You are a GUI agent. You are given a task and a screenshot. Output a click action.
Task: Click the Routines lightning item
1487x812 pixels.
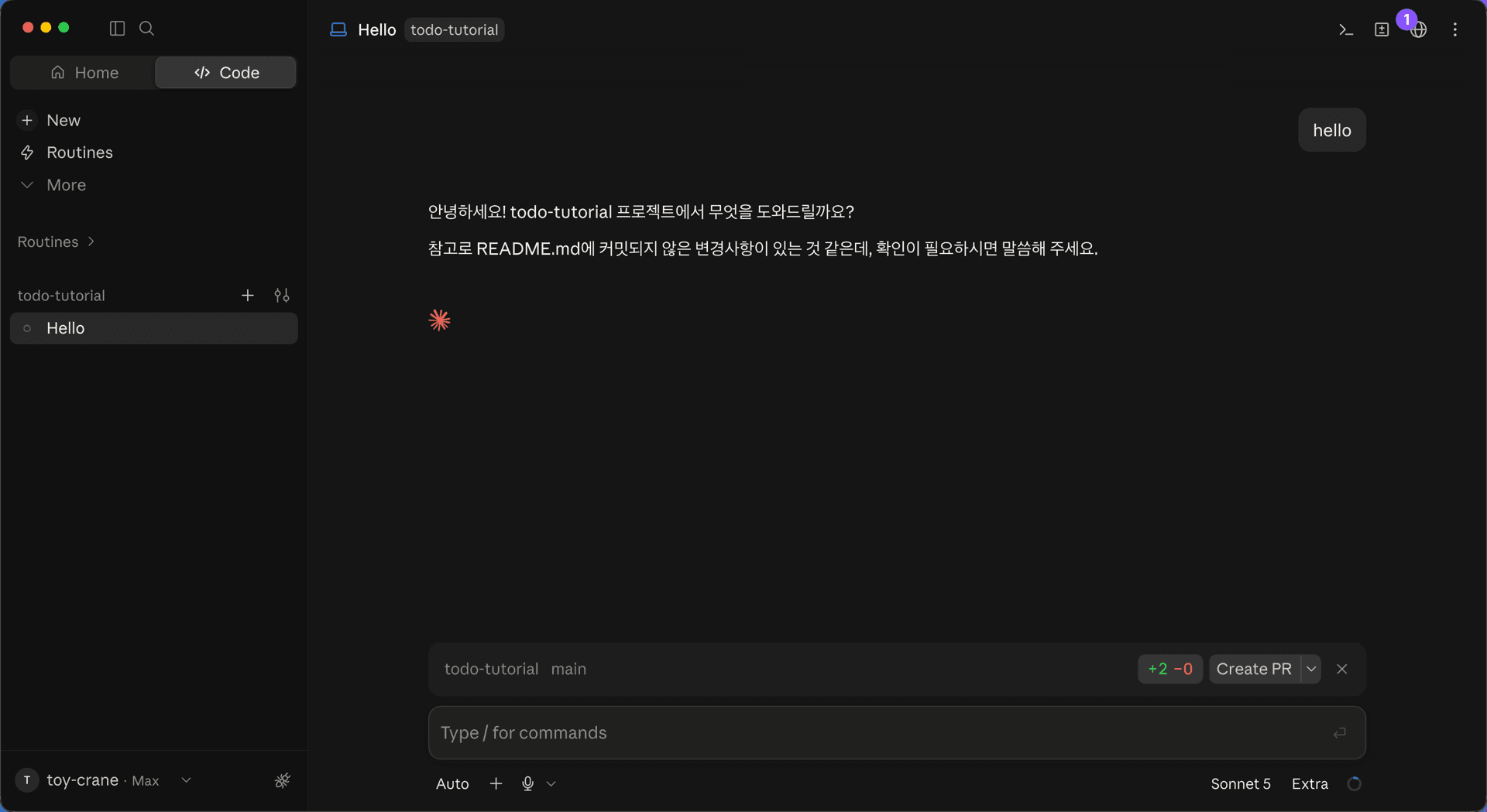[153, 152]
